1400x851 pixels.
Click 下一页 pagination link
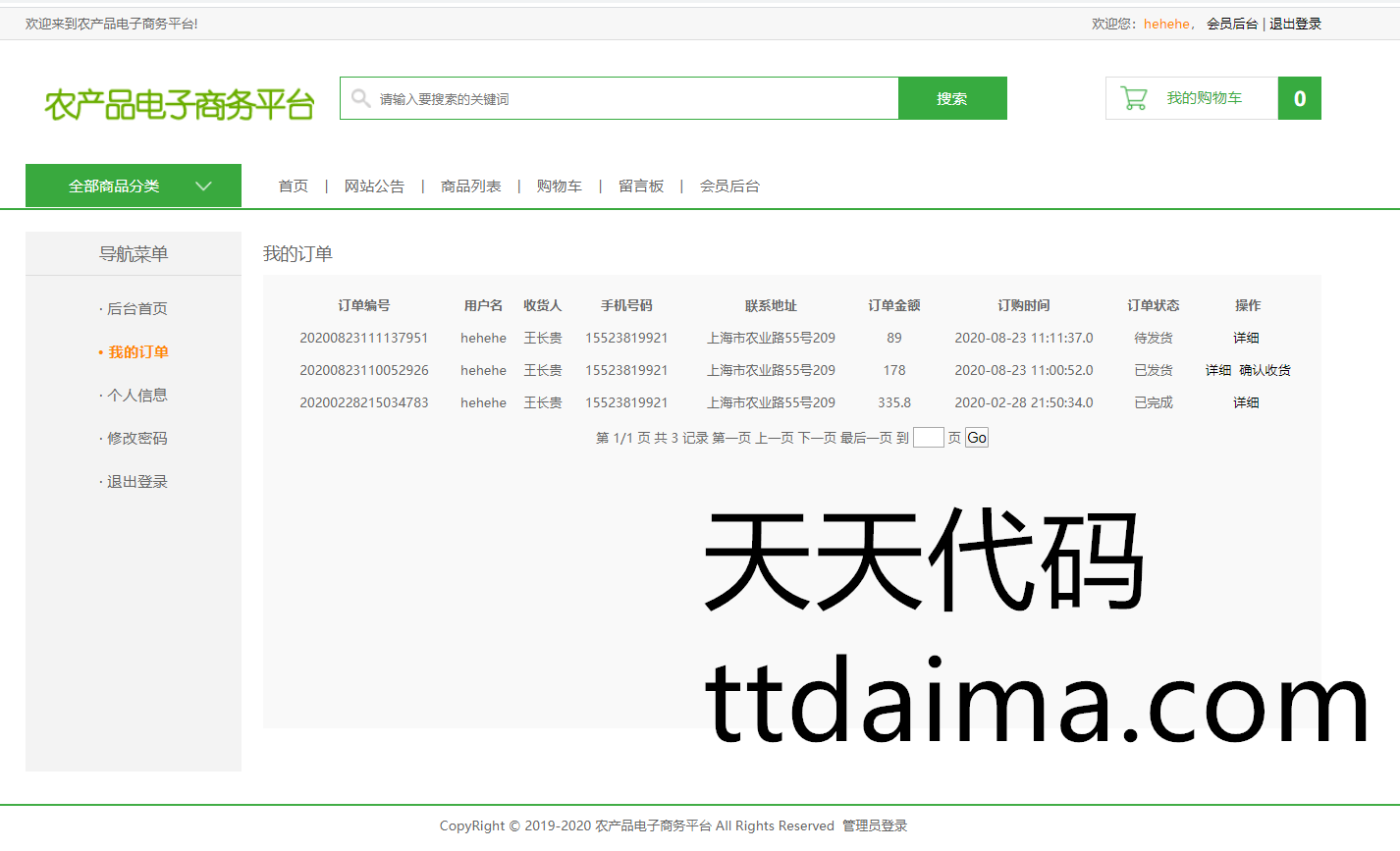click(x=816, y=438)
